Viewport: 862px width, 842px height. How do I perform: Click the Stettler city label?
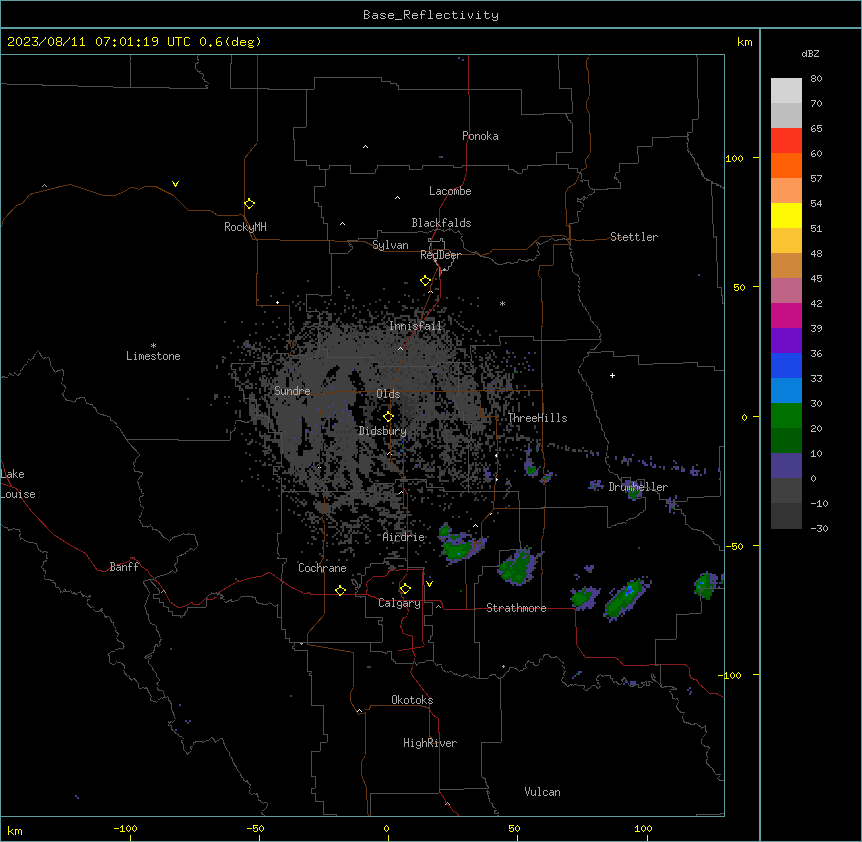click(634, 237)
